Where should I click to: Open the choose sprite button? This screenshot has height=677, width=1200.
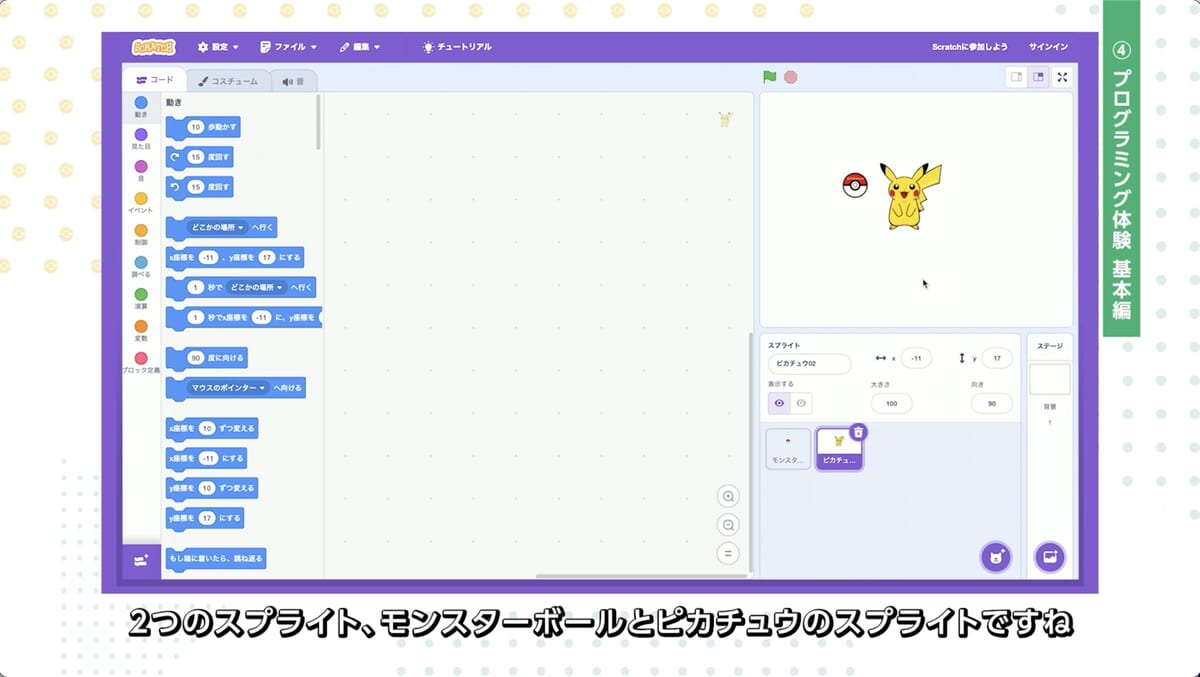click(x=995, y=557)
